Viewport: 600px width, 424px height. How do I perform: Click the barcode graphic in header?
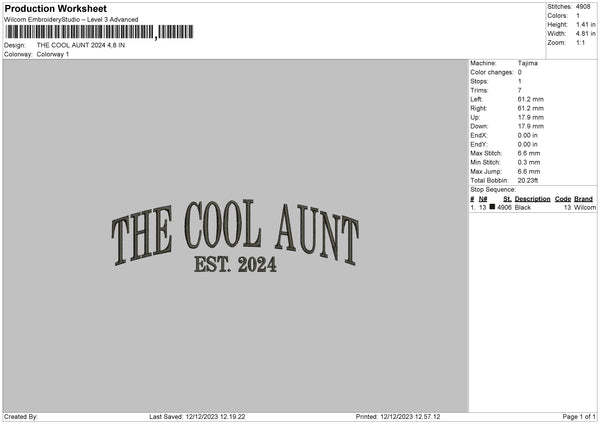coord(99,32)
